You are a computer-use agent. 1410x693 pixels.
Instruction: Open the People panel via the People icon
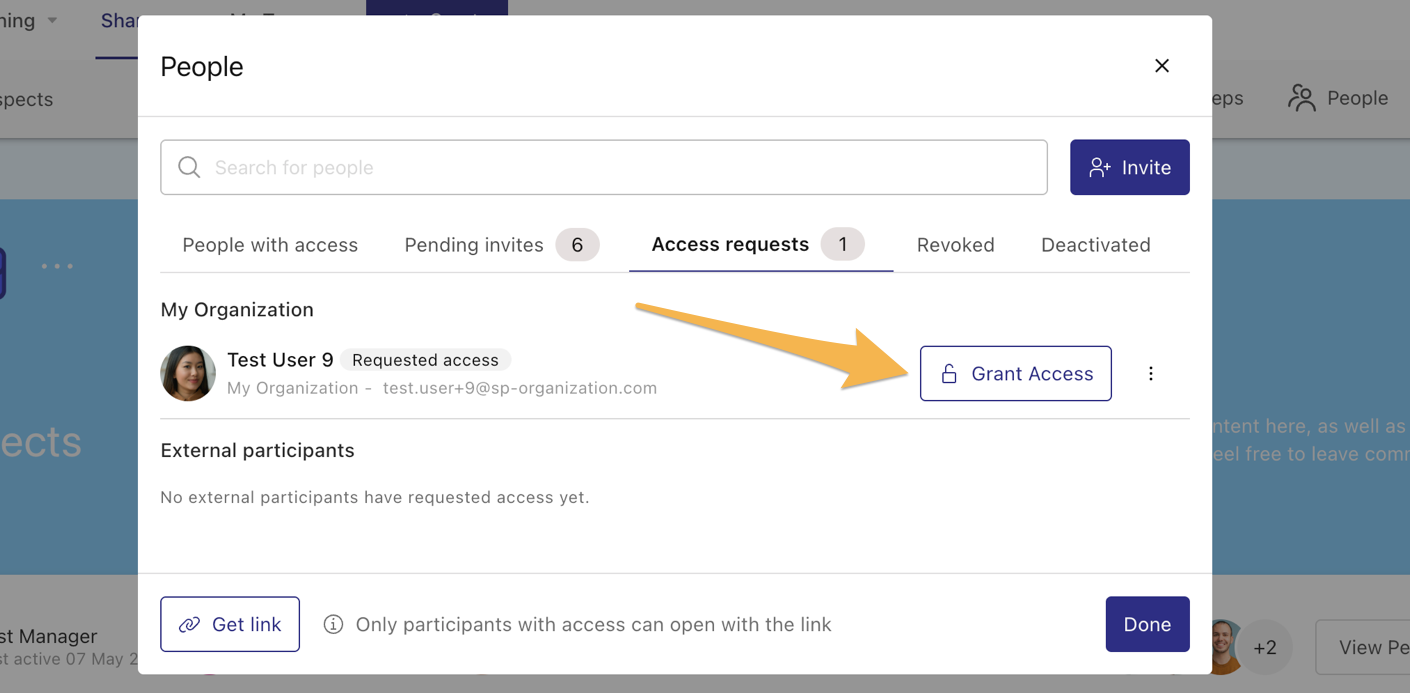tap(1301, 97)
